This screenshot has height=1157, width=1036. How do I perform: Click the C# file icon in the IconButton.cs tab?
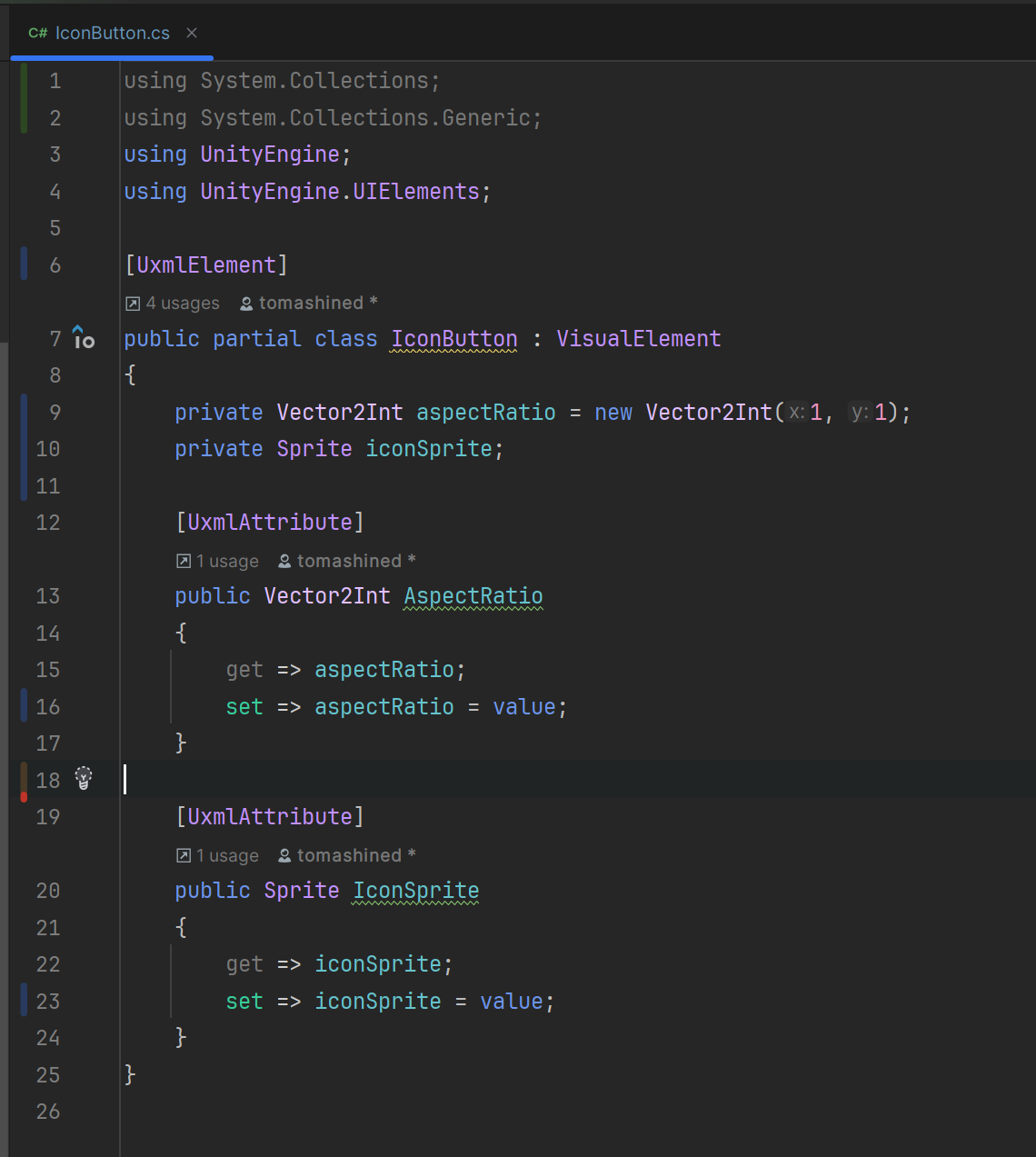[37, 33]
